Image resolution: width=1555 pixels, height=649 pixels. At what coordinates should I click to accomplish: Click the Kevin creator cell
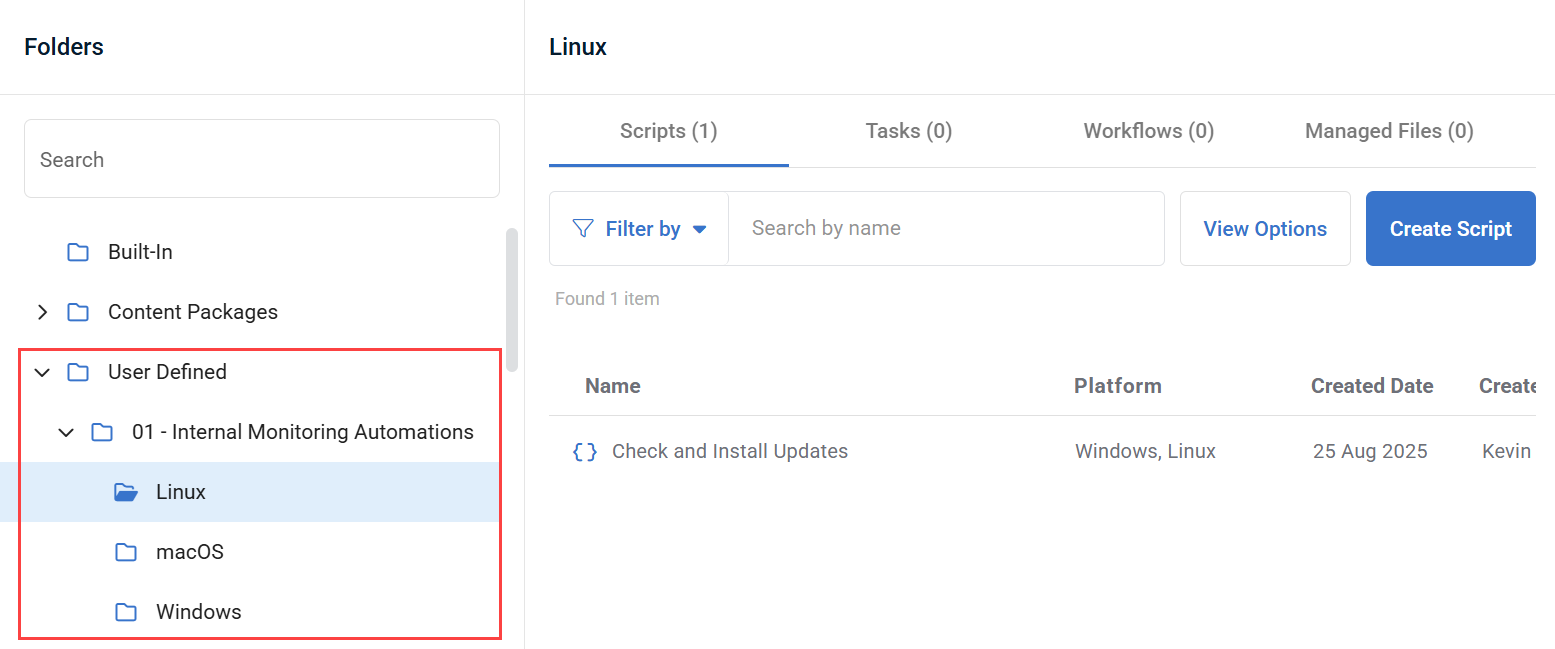click(x=1507, y=452)
